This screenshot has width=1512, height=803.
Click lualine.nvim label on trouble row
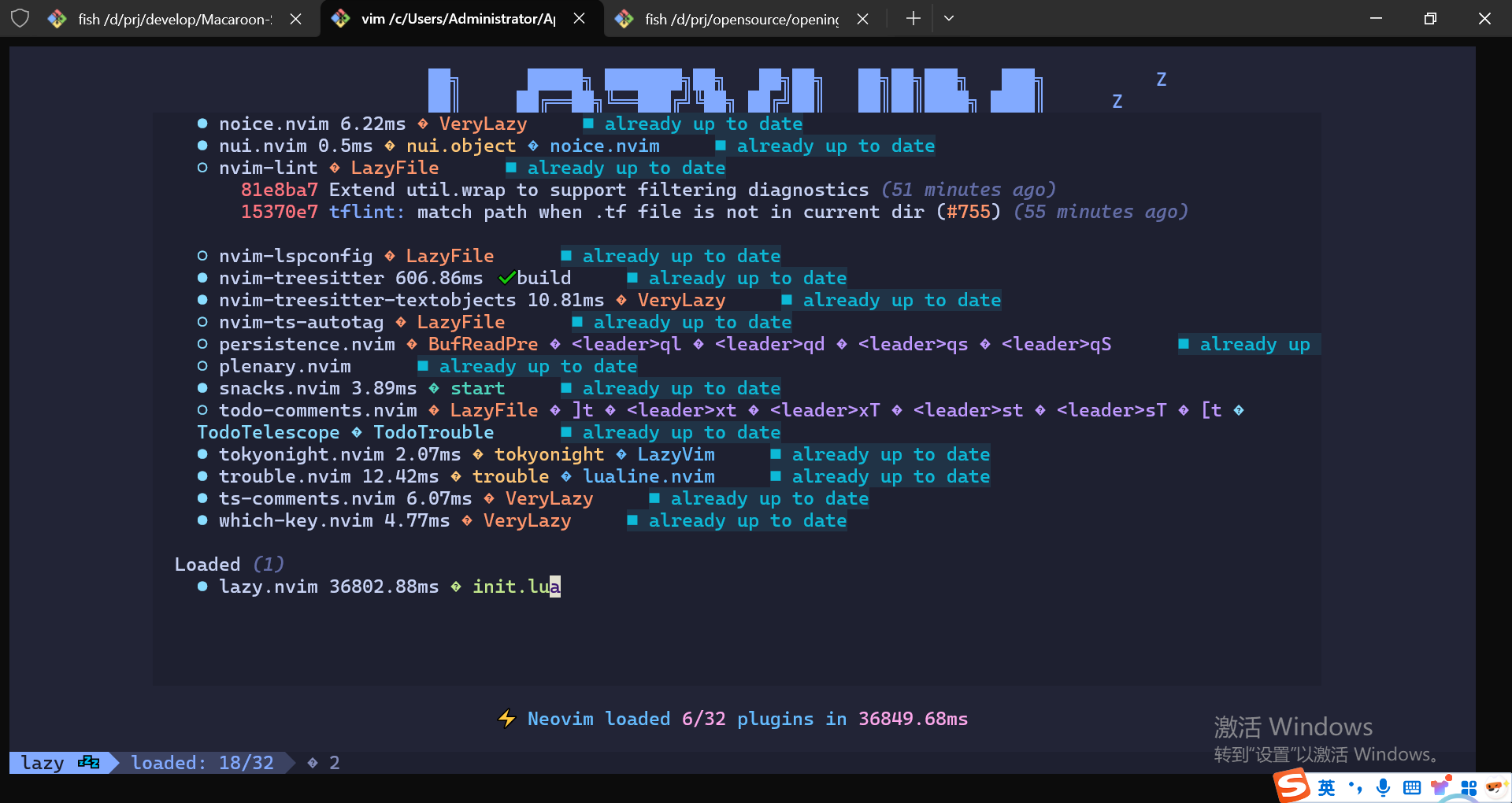click(649, 476)
